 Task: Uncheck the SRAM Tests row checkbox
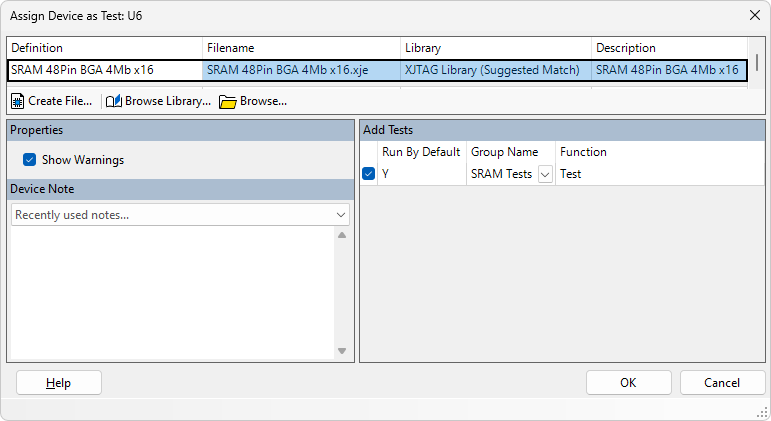(369, 174)
